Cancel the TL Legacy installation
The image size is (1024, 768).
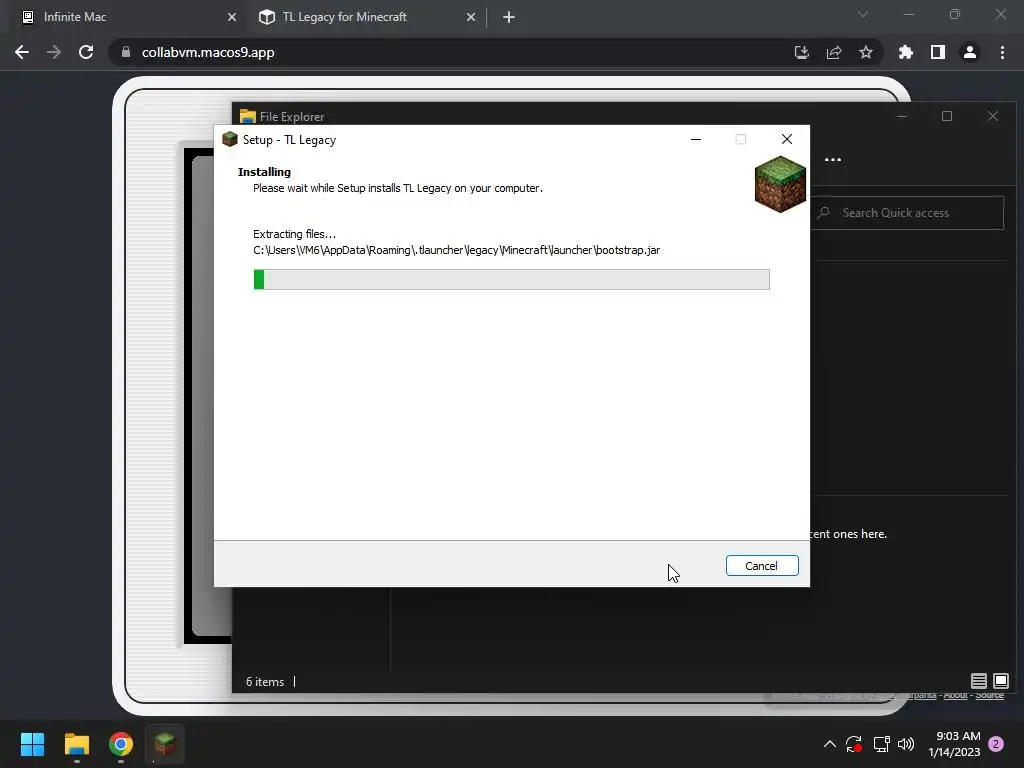761,566
